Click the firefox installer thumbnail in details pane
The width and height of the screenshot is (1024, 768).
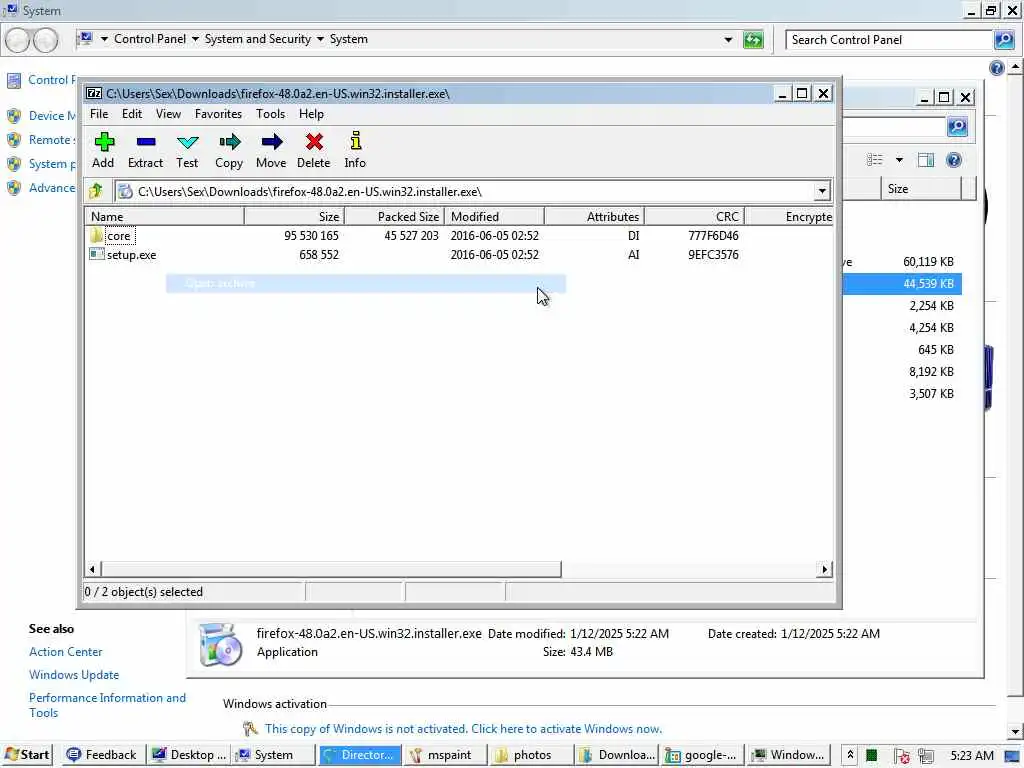point(220,644)
